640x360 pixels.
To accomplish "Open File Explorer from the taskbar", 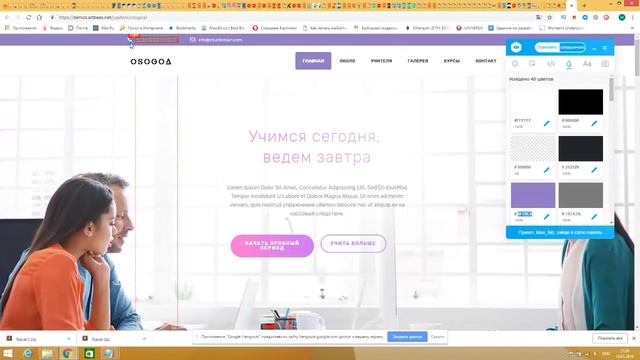I will [x=47, y=353].
